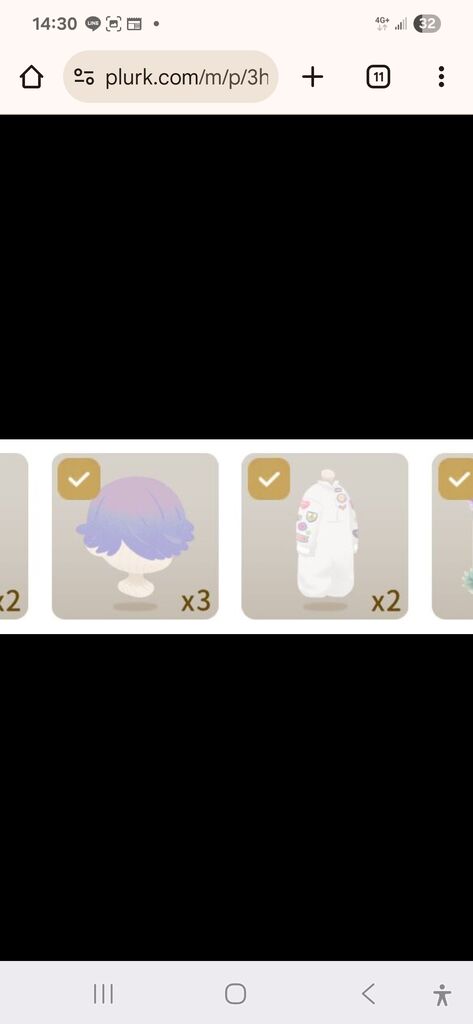Uncheck the purple hair item checkbox
Image resolution: width=473 pixels, height=1024 pixels.
click(79, 479)
